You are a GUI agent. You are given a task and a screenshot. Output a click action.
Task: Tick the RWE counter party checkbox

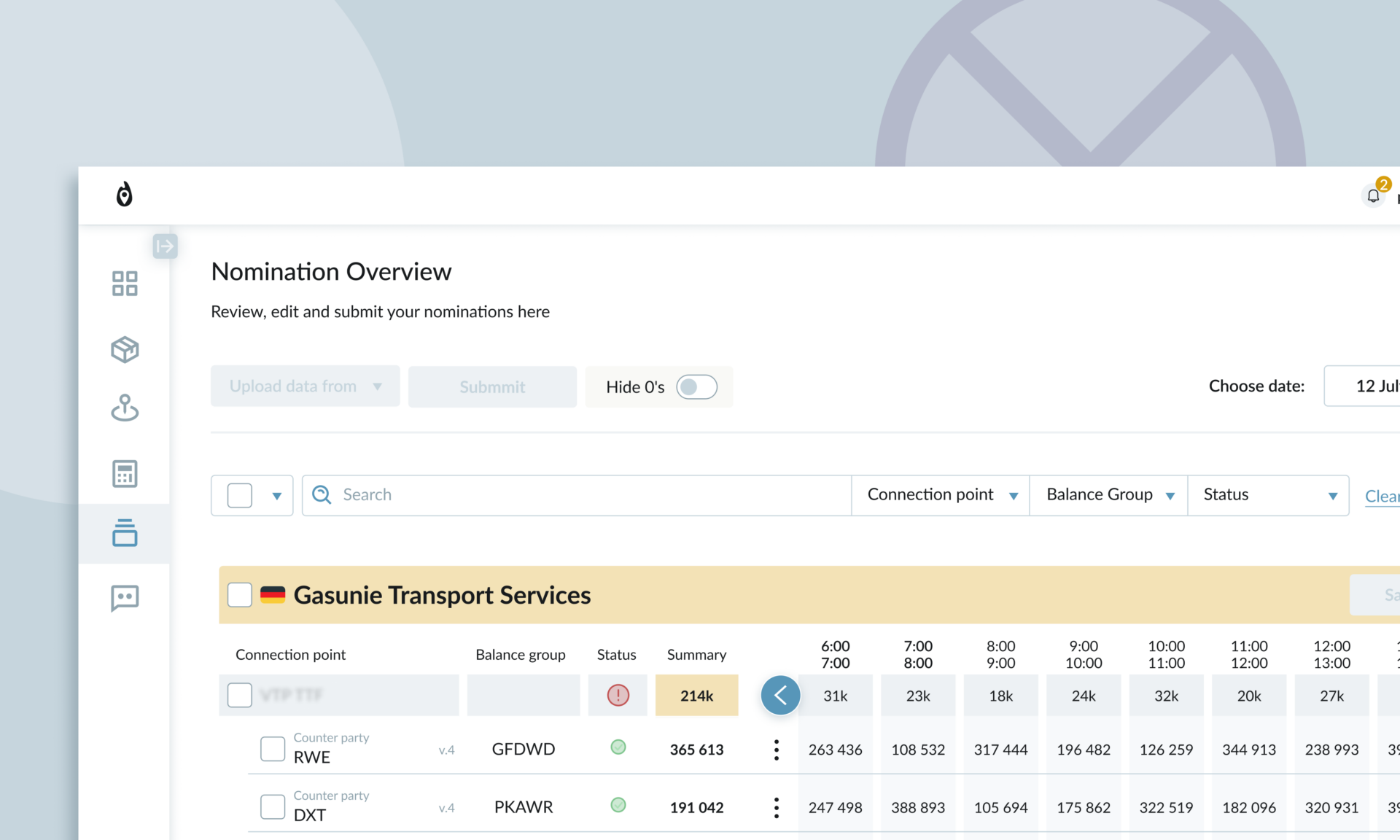[x=273, y=749]
